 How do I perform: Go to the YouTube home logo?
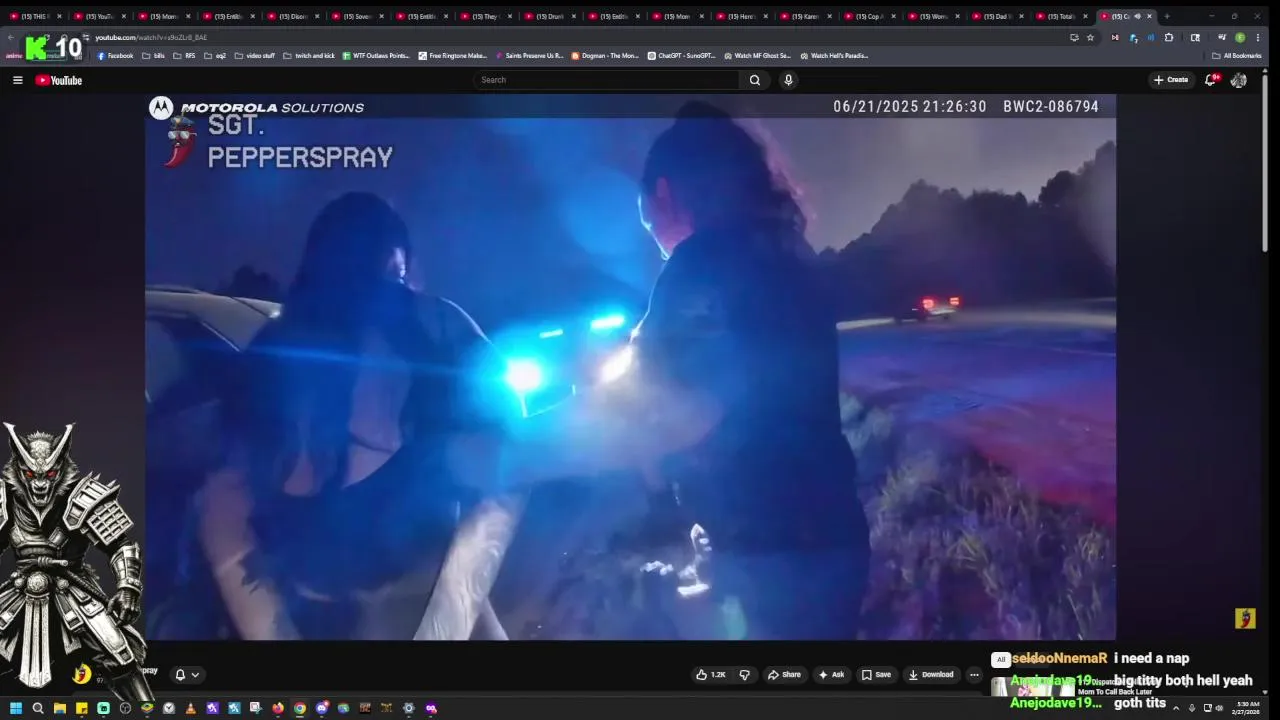click(59, 80)
